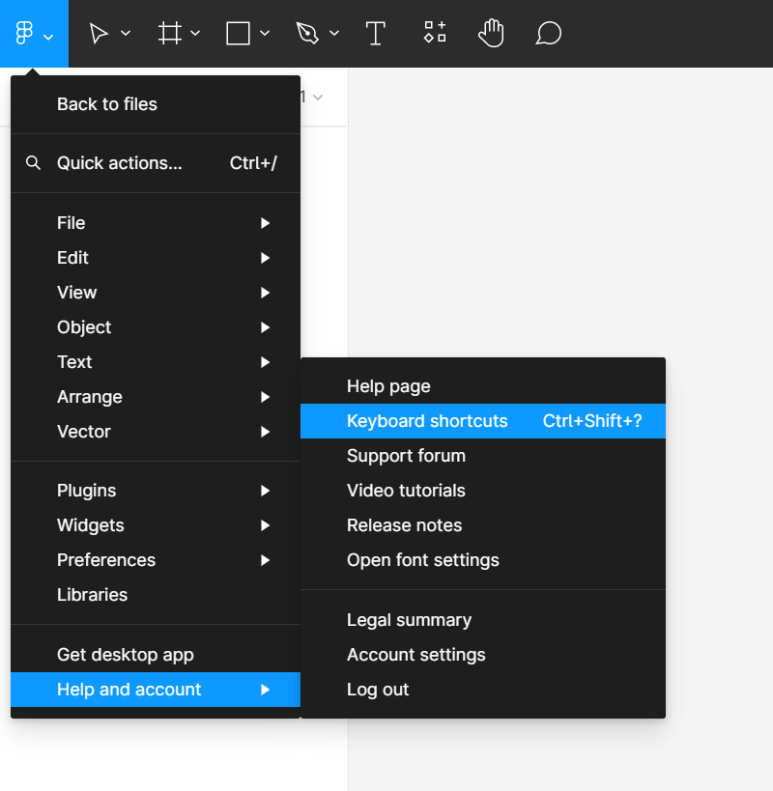Click Help and account menu item
The image size is (773, 791).
[155, 690]
